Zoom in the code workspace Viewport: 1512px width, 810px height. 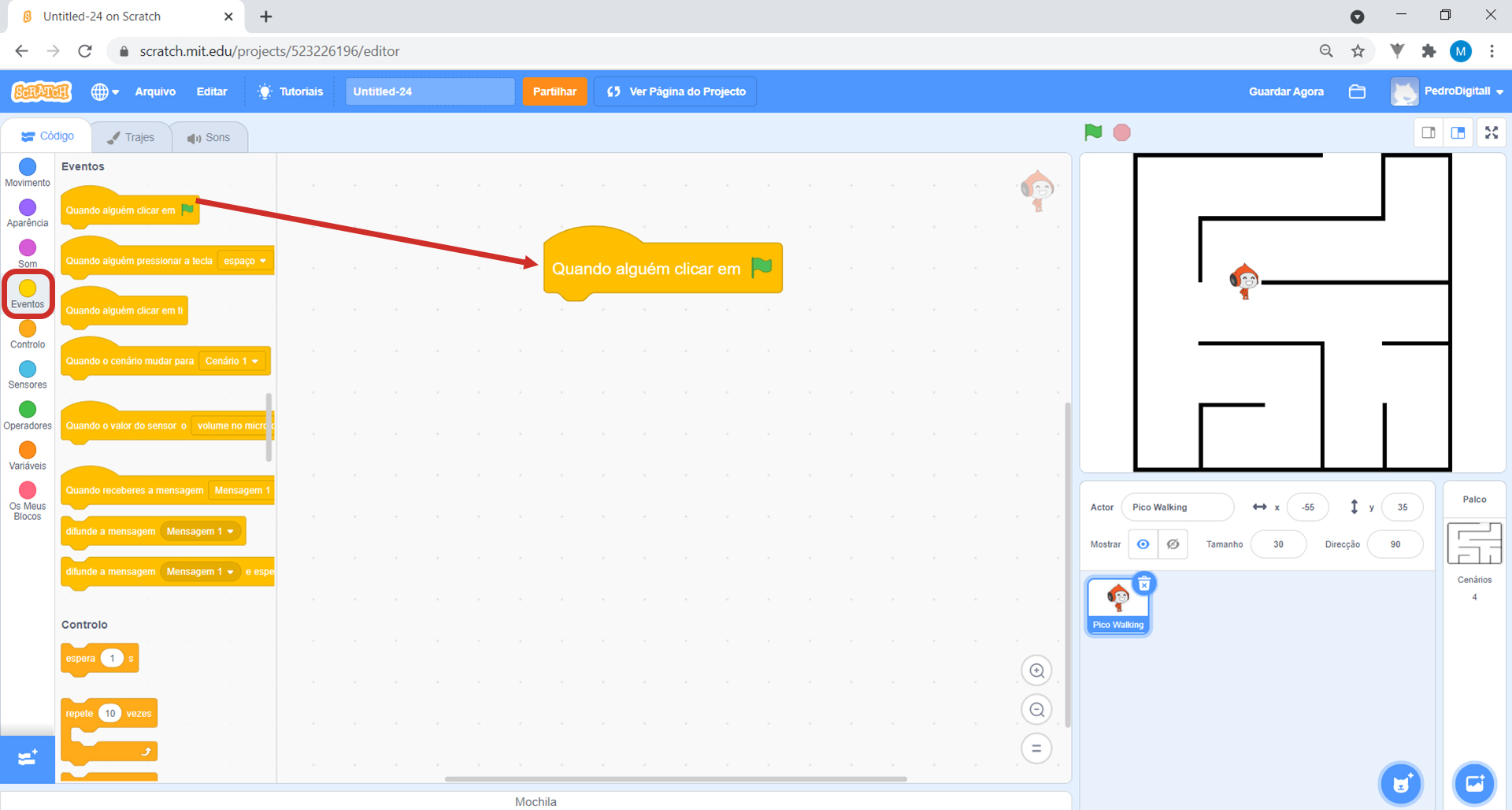tap(1036, 671)
